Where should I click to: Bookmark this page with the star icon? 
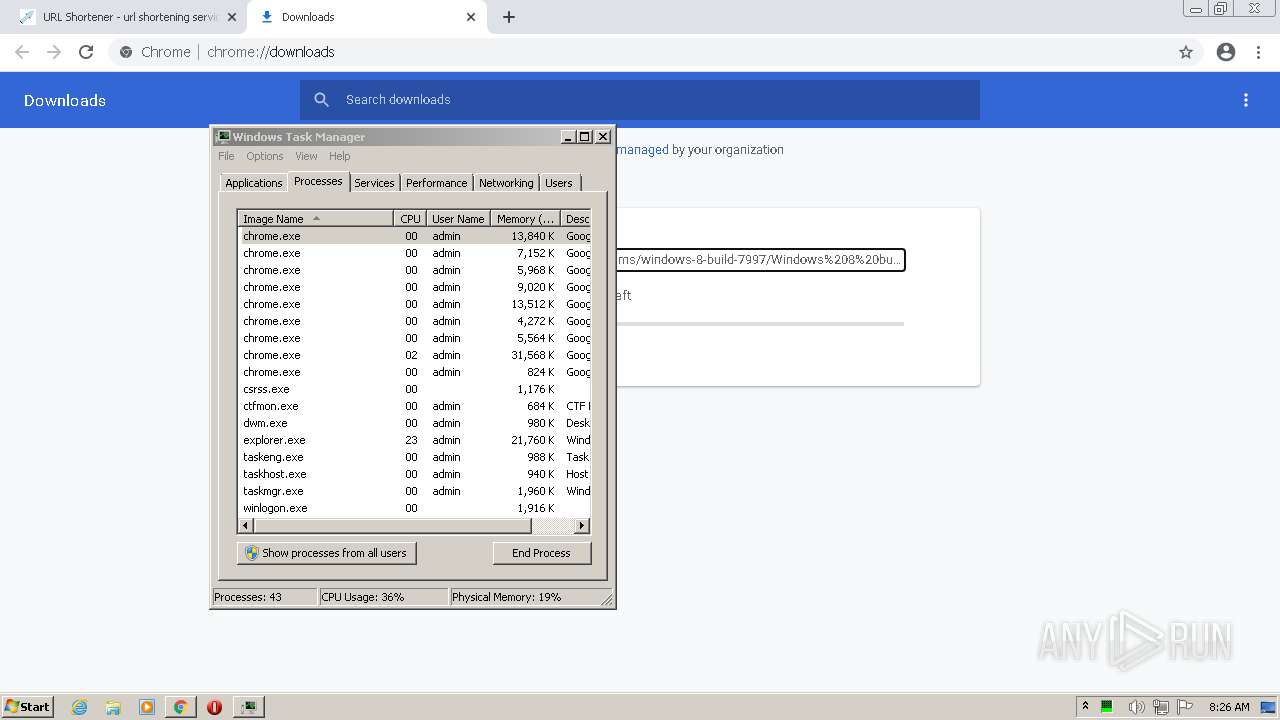pos(1186,52)
